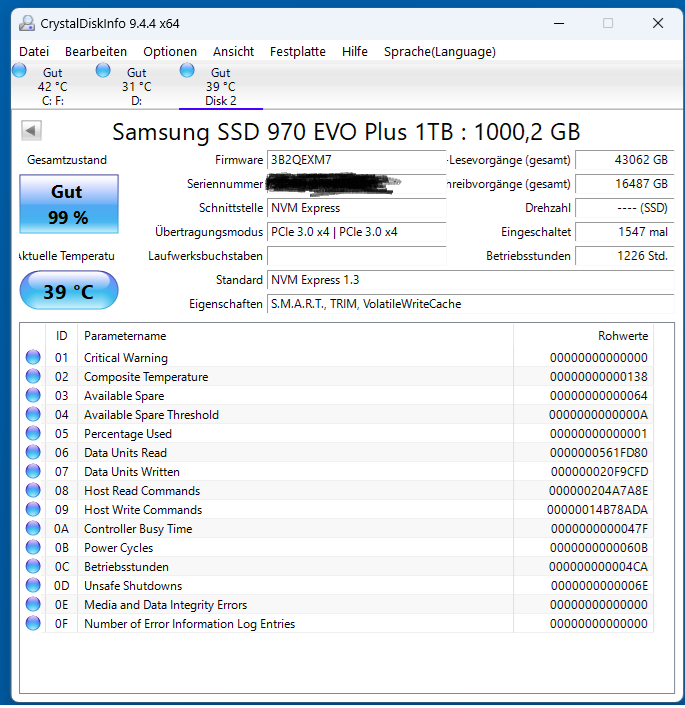Click the redacted Seriennummer field
This screenshot has height=708, width=685.
tap(356, 184)
